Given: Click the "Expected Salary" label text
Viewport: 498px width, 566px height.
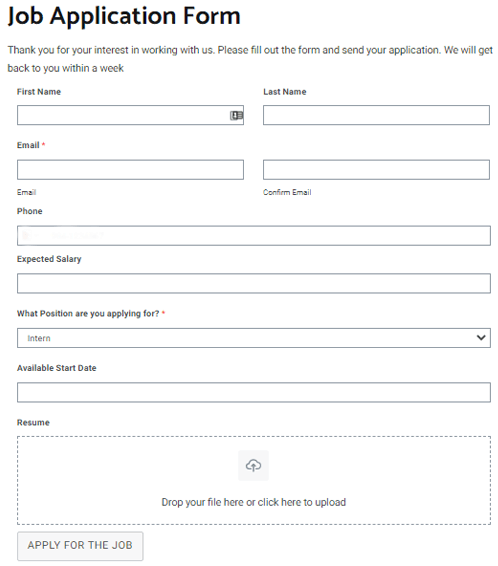Looking at the screenshot, I should tap(49, 259).
